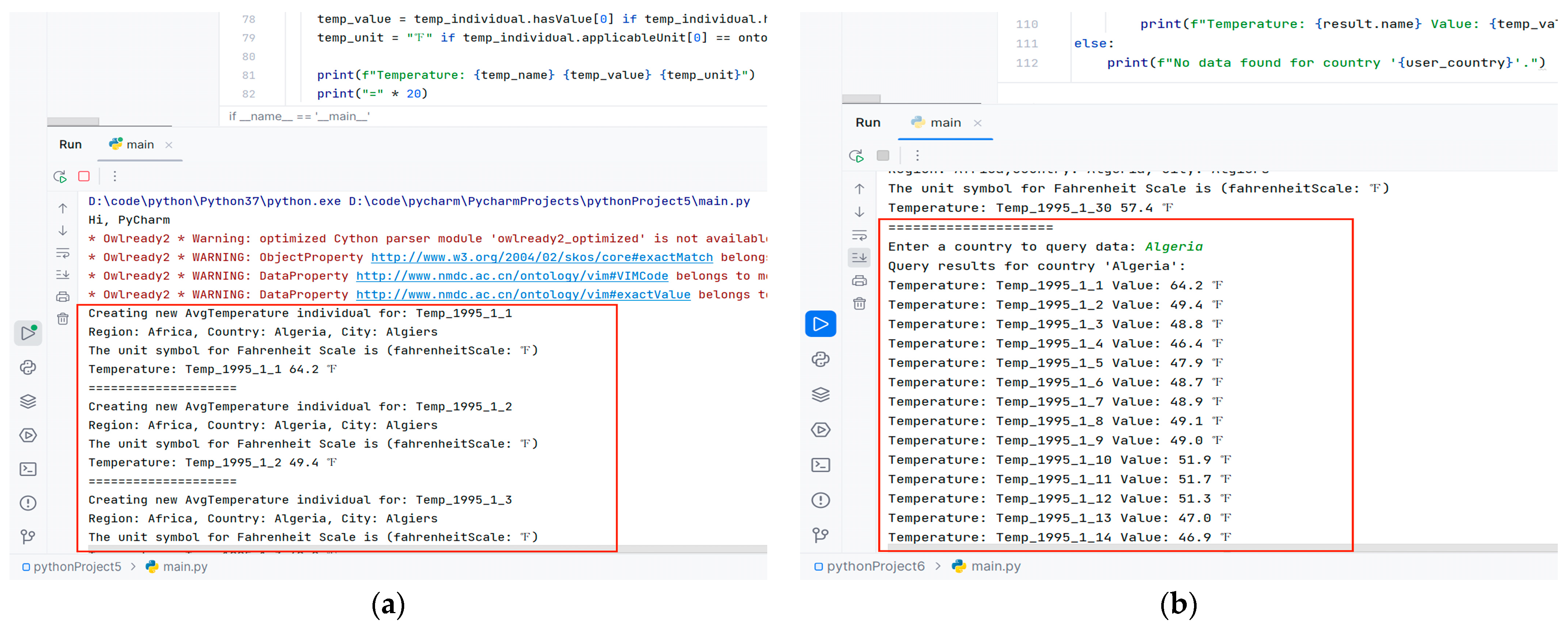
Task: Toggle soft-wrap in pythonProject6 console
Action: point(859,235)
